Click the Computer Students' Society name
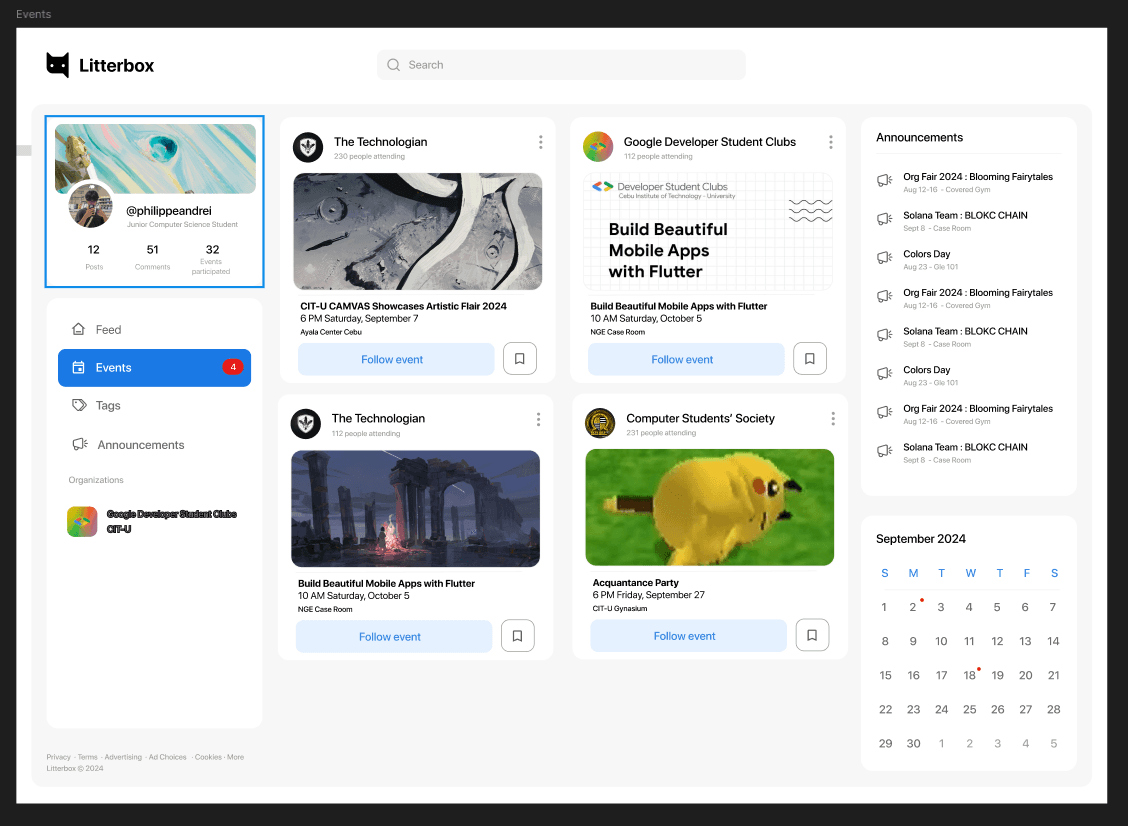 (x=701, y=418)
